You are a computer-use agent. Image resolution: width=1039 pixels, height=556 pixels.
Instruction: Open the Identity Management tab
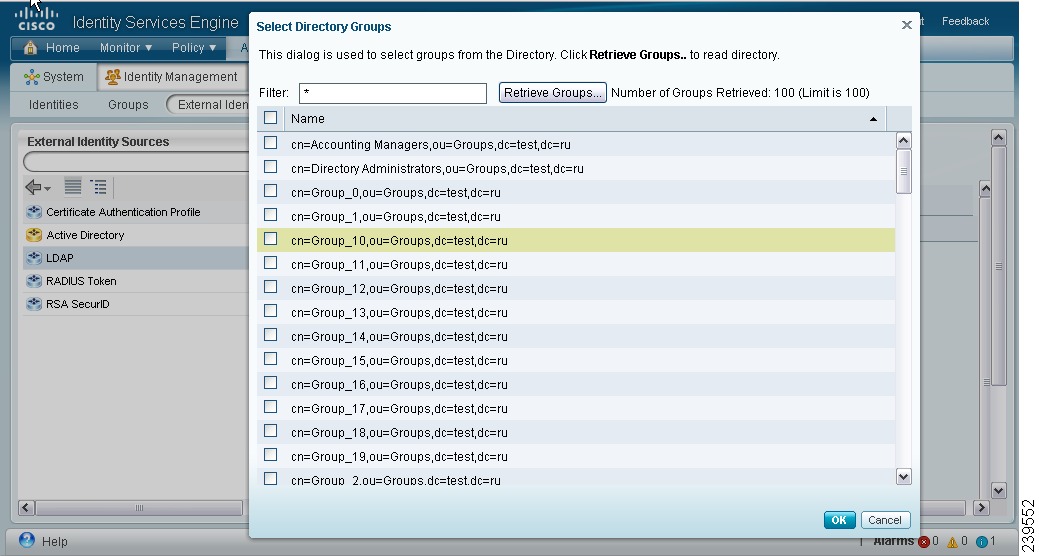[x=172, y=77]
